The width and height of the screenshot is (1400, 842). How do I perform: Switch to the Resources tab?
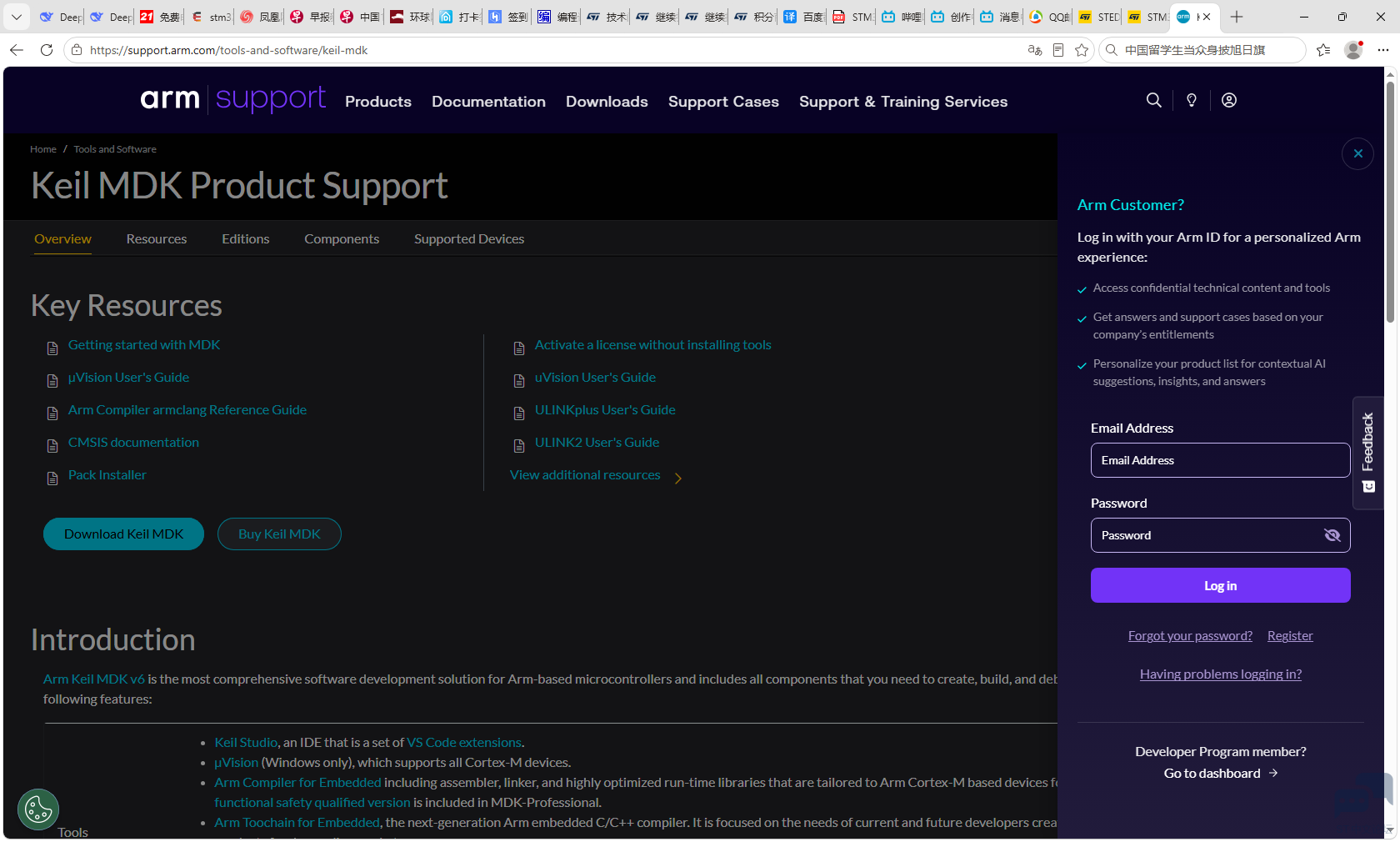157,239
